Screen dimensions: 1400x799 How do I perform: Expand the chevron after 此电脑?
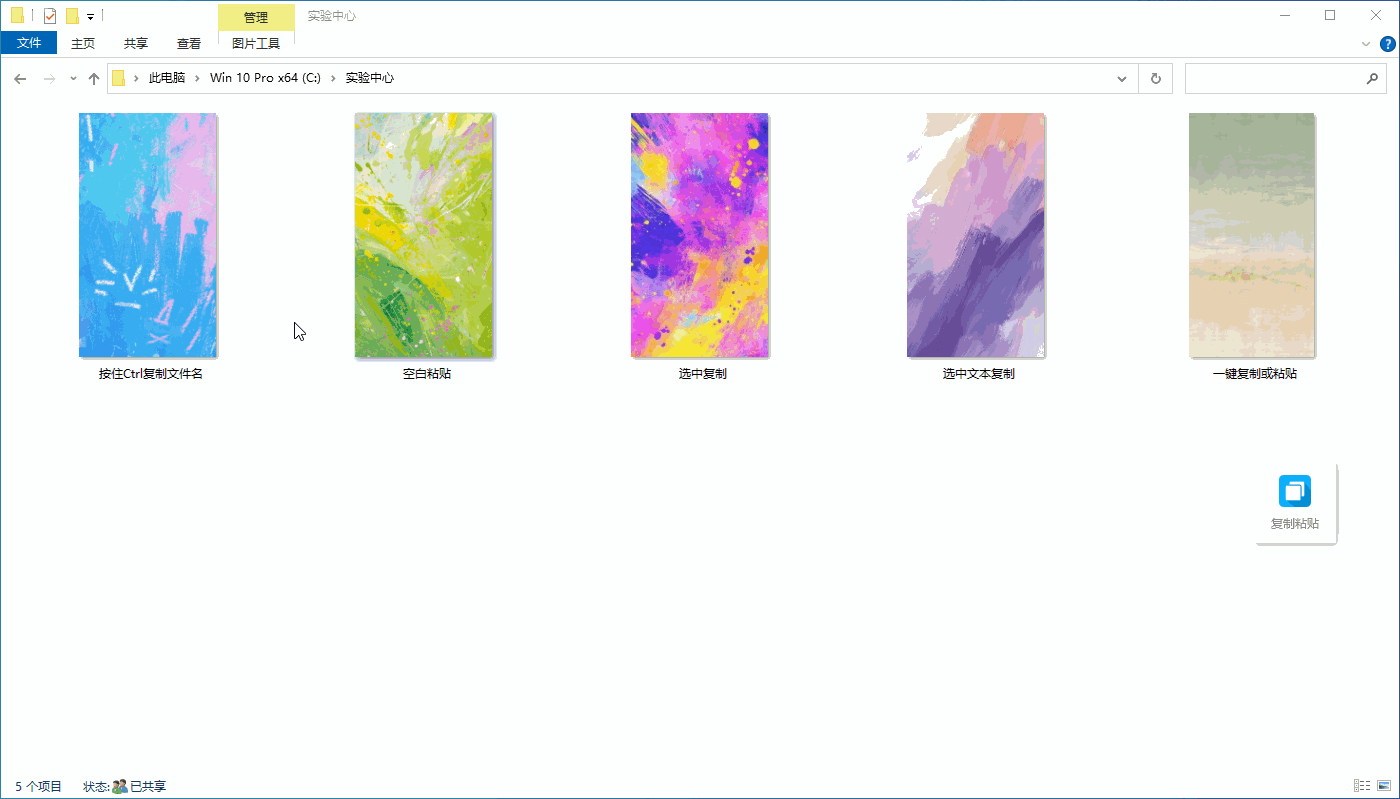point(198,78)
